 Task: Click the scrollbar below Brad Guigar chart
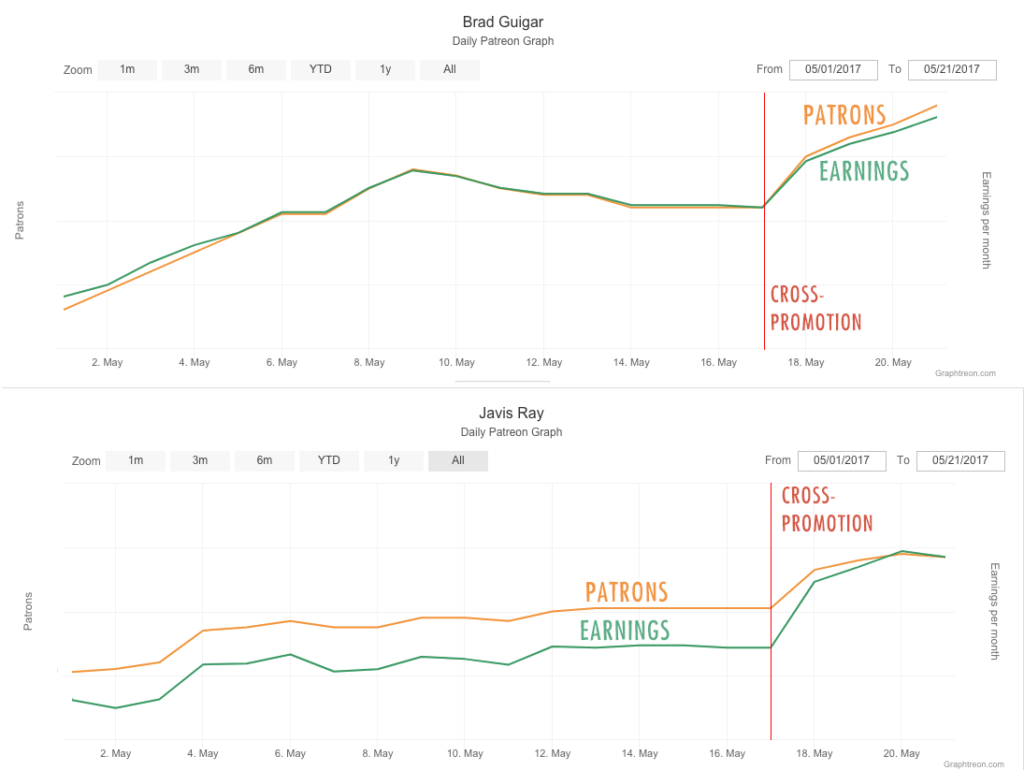coord(502,381)
